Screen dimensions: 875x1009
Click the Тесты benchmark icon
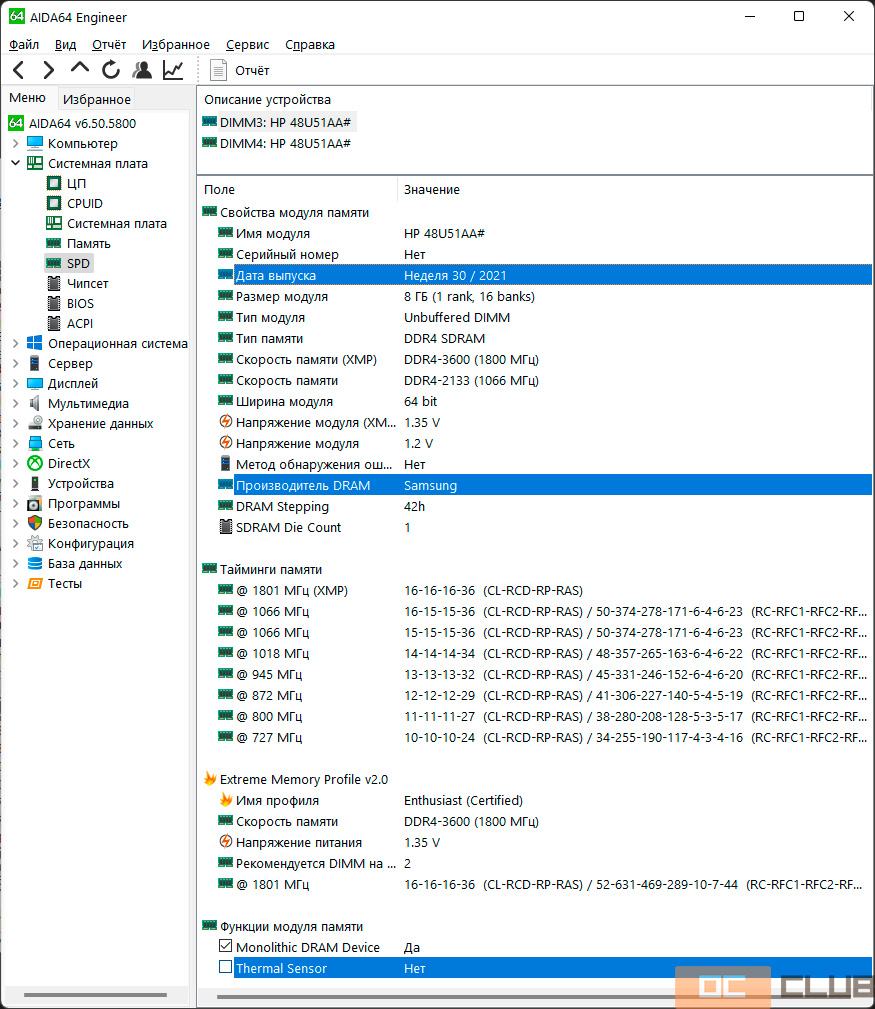(x=35, y=584)
